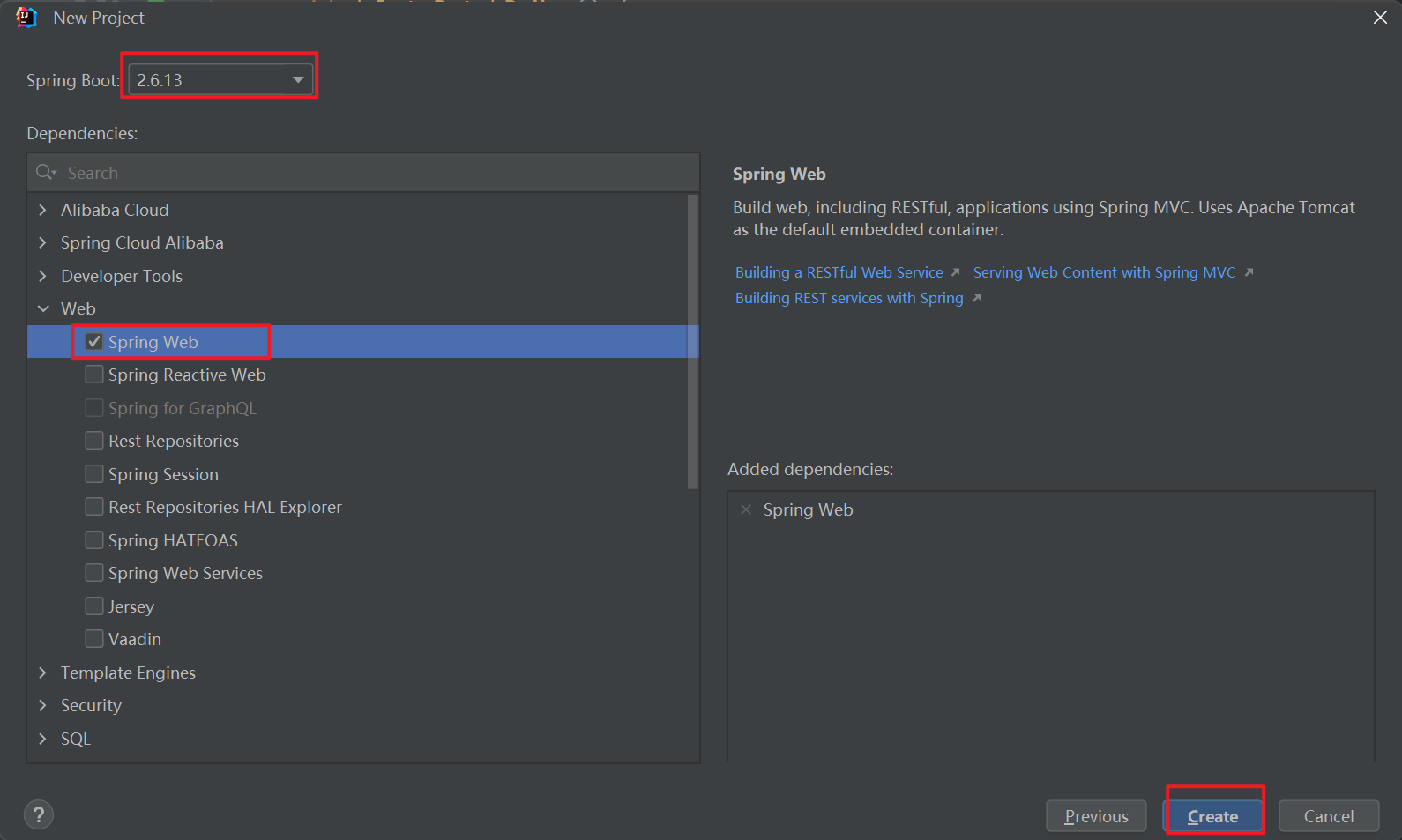The height and width of the screenshot is (840, 1402).
Task: Check Rest Repositories HAL Explorer
Action: point(94,507)
